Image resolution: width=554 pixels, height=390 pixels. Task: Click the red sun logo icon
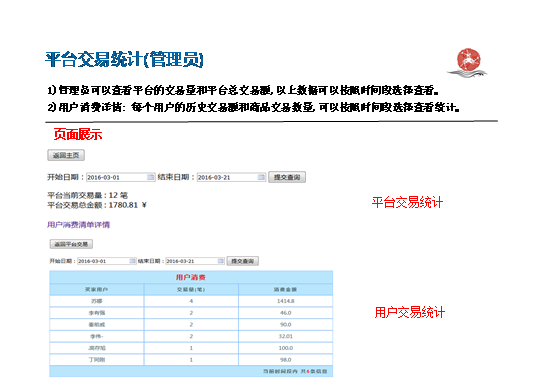468,61
